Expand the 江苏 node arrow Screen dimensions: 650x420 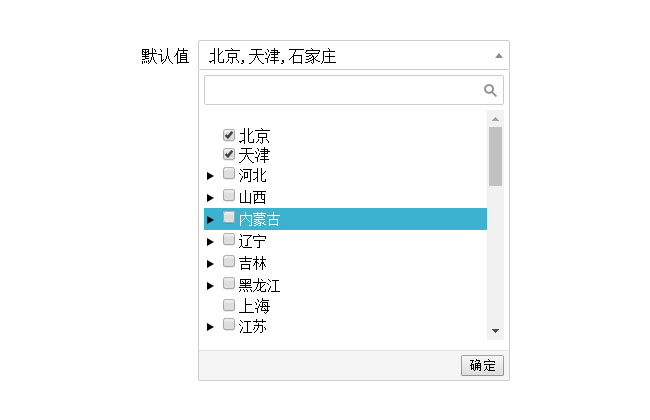(x=210, y=327)
